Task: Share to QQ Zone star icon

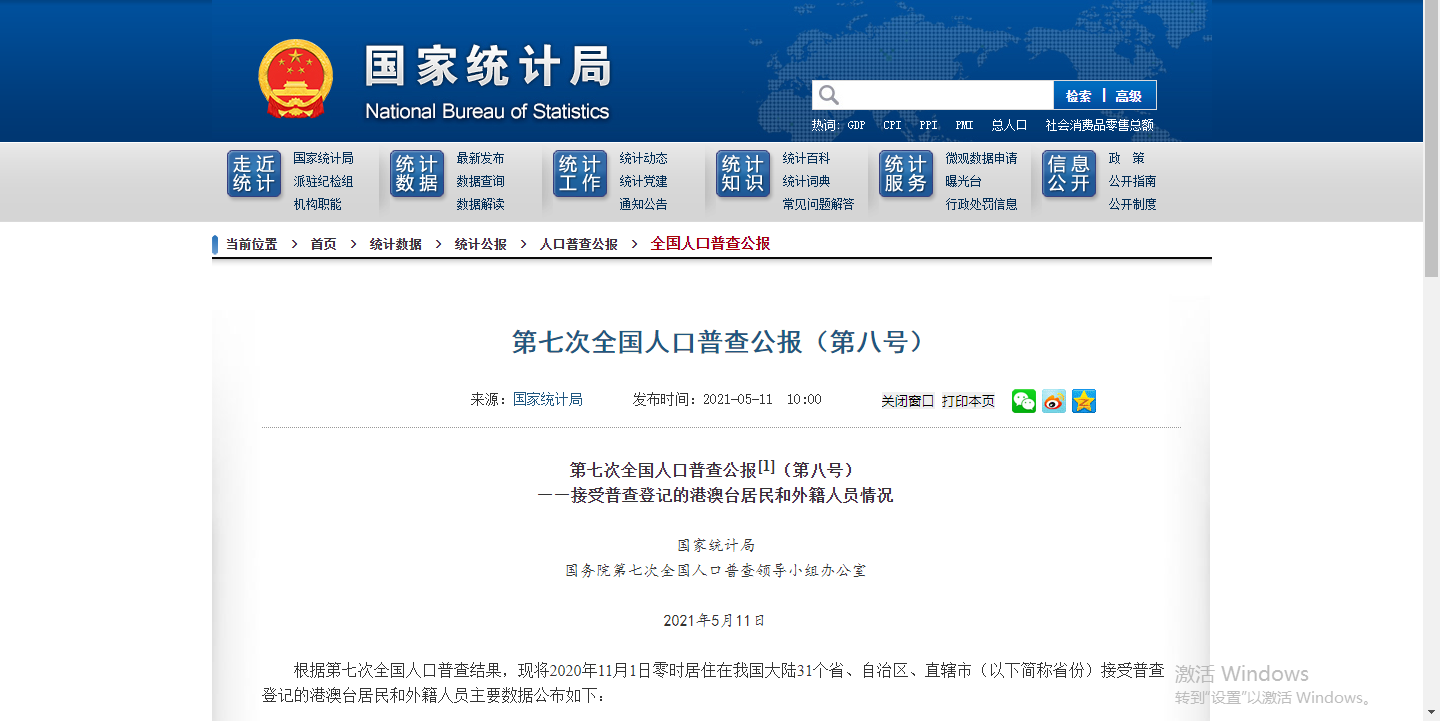Action: pyautogui.click(x=1084, y=401)
